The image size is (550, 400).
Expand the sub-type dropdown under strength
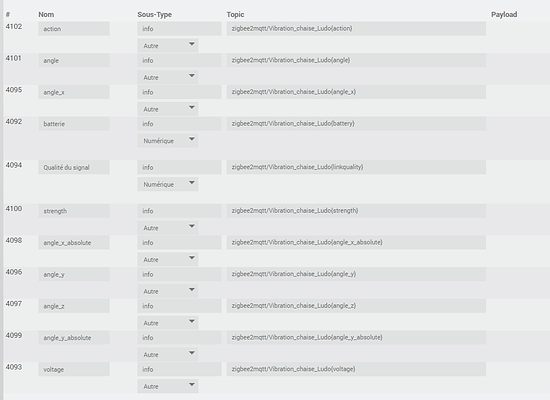click(168, 228)
